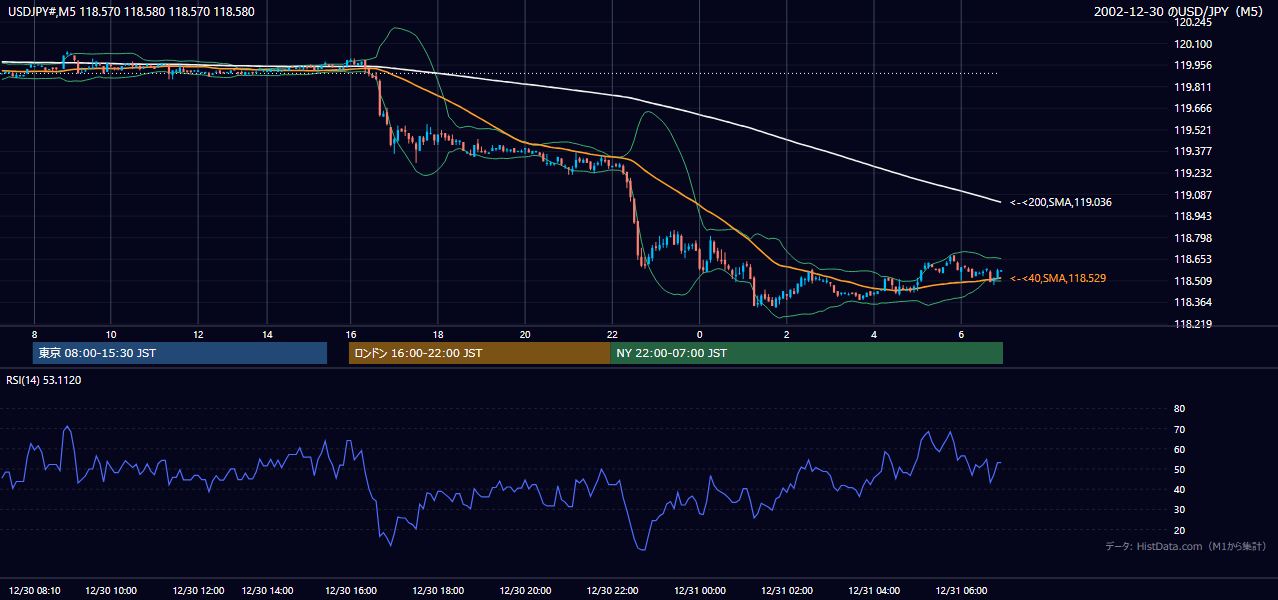Click the NY 22:00-07:00 JST session bar

(806, 353)
